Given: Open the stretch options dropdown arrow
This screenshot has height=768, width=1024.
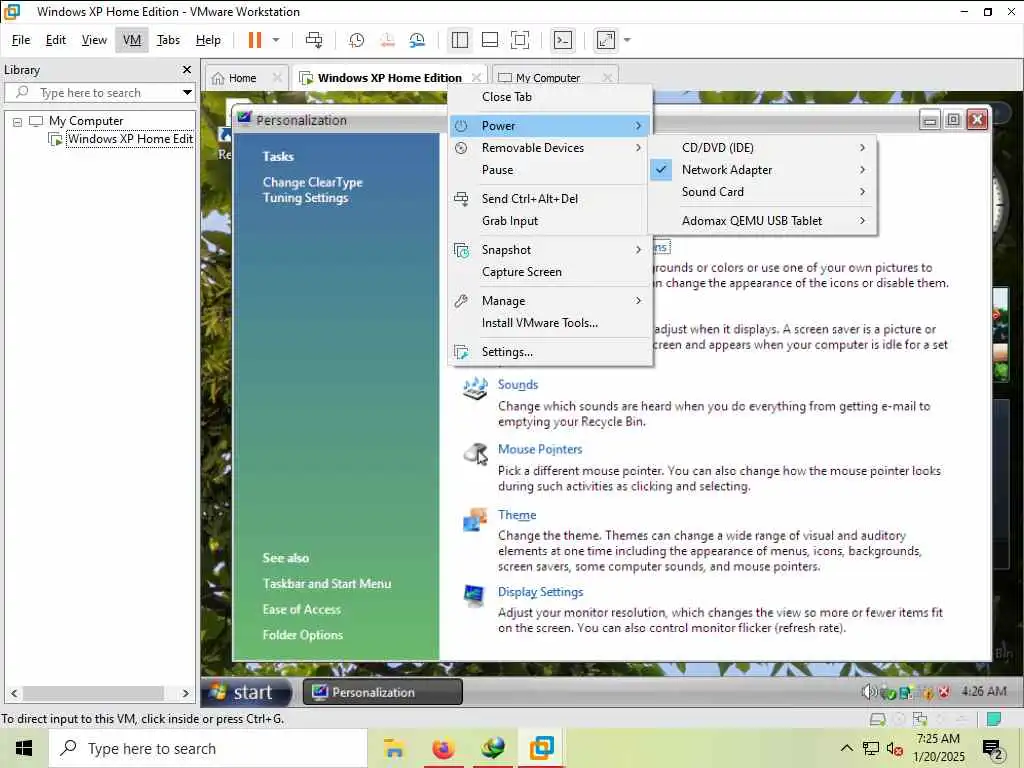Looking at the screenshot, I should pos(627,40).
